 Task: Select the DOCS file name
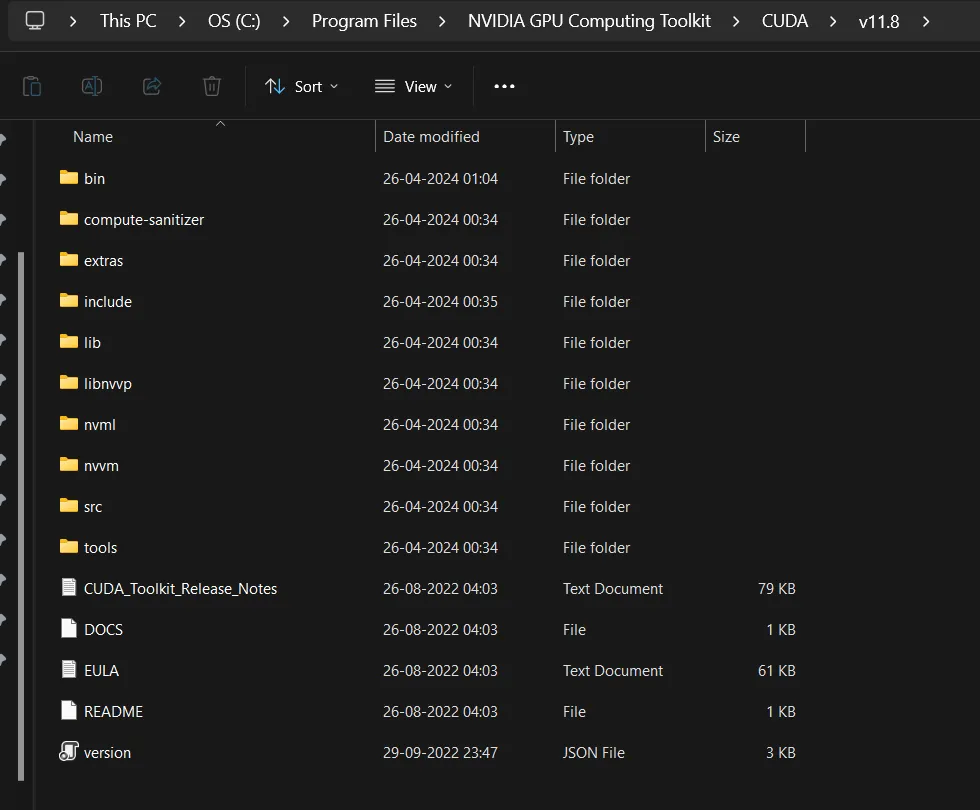click(x=103, y=629)
